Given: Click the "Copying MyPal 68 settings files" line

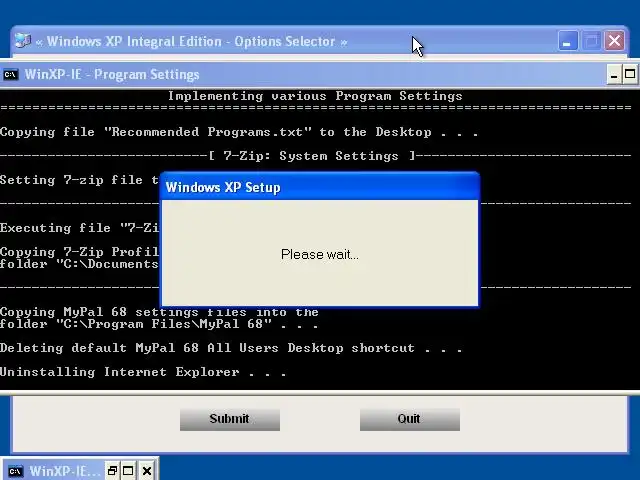Looking at the screenshot, I should 159,312.
